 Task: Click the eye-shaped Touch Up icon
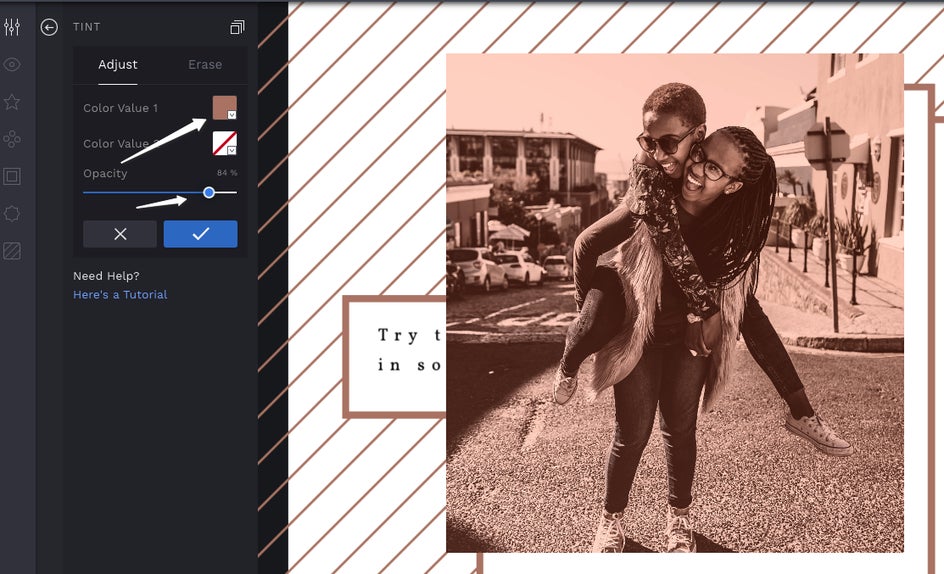(12, 64)
